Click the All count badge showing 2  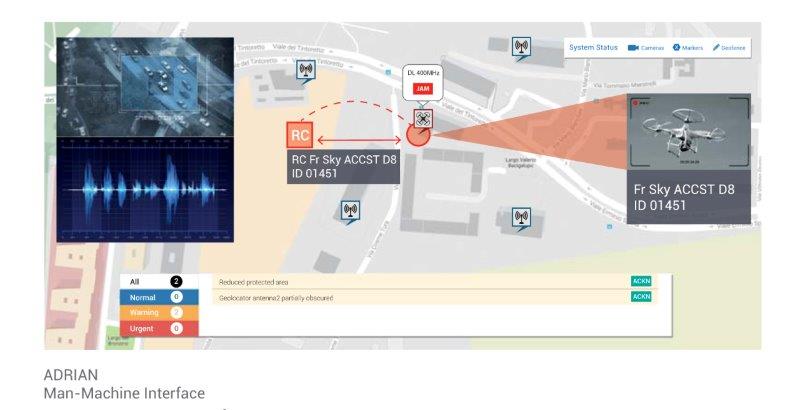pos(176,281)
